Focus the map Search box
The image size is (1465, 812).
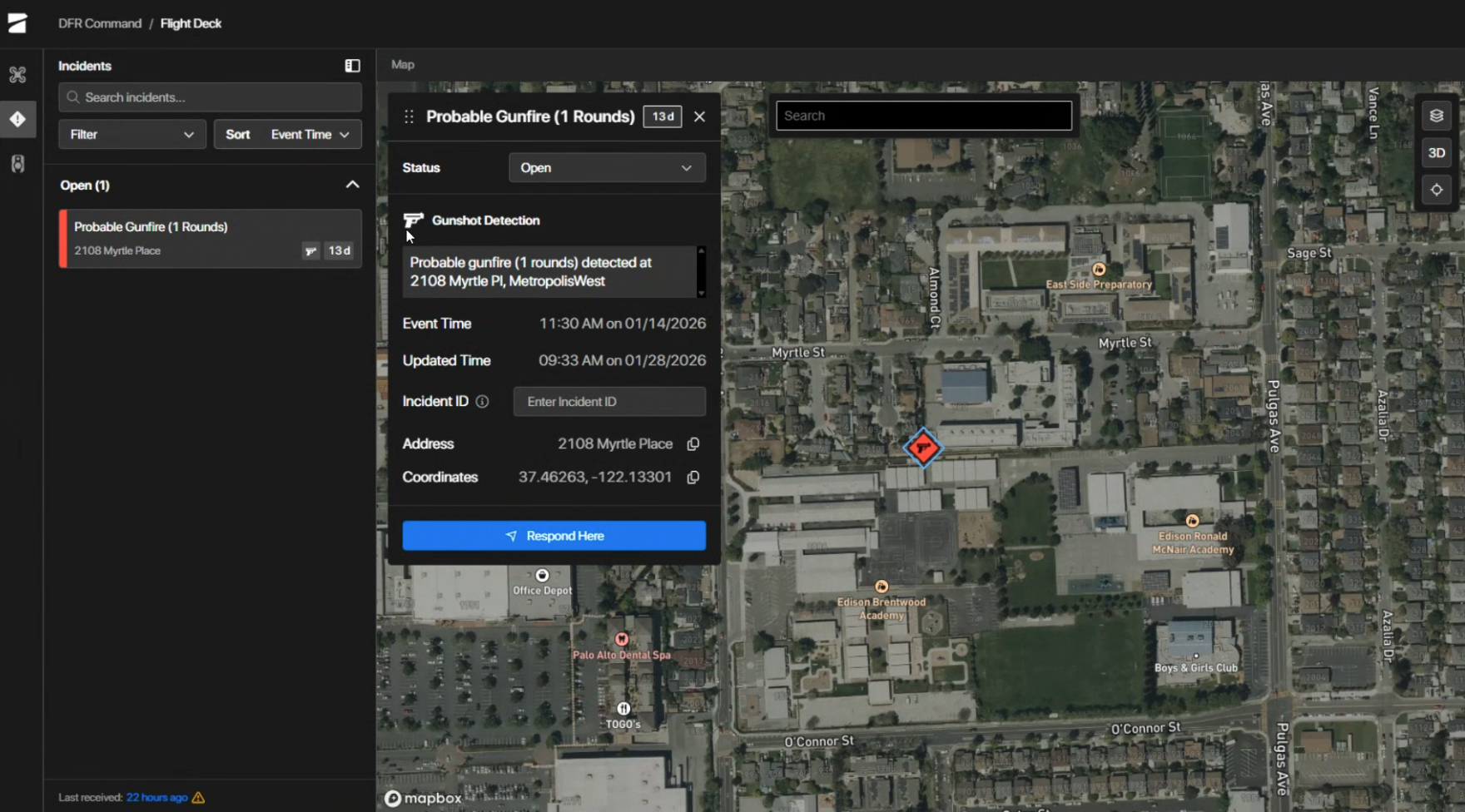point(924,116)
